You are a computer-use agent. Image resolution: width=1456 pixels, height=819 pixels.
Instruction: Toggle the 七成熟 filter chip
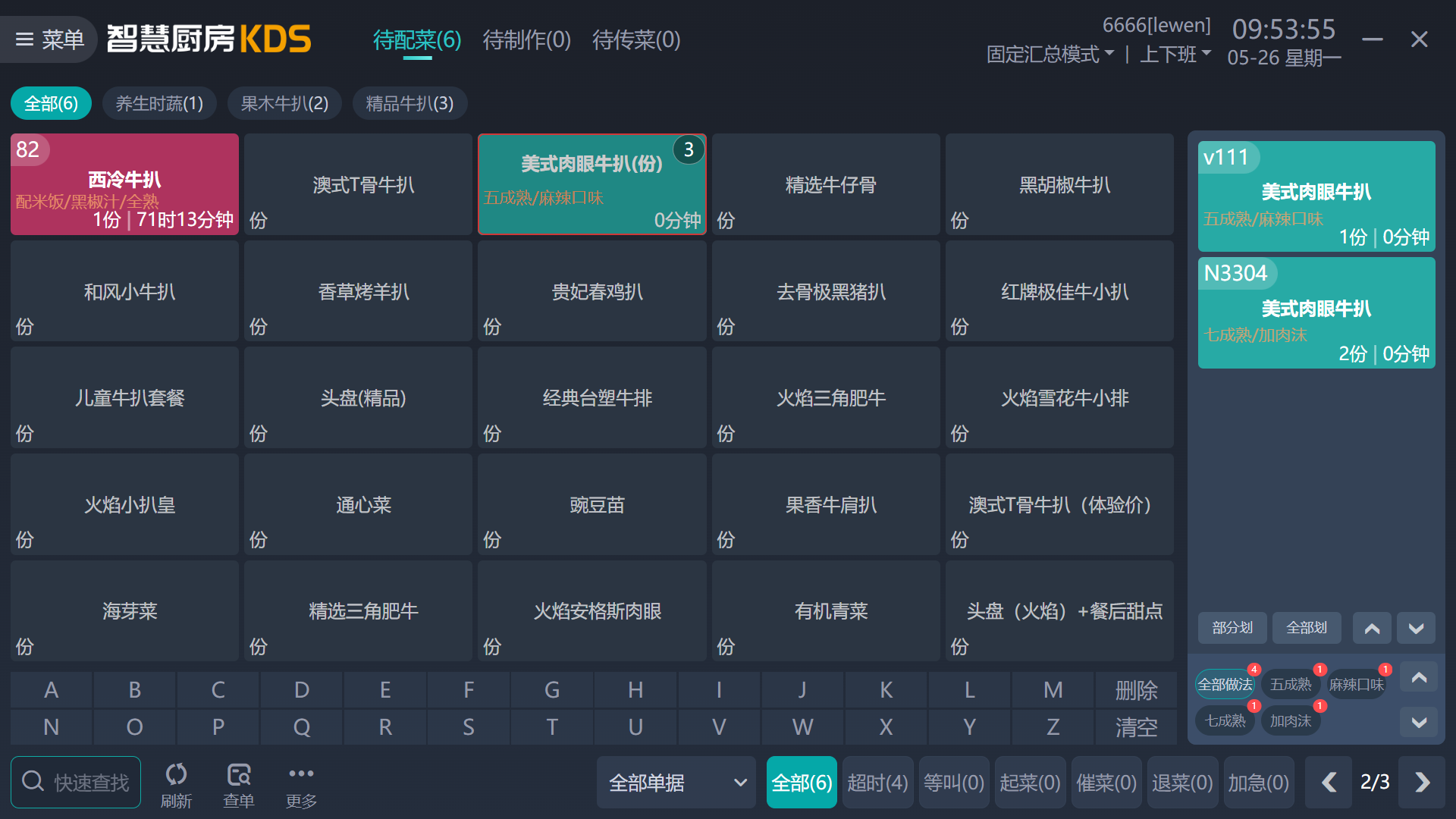tap(1225, 720)
